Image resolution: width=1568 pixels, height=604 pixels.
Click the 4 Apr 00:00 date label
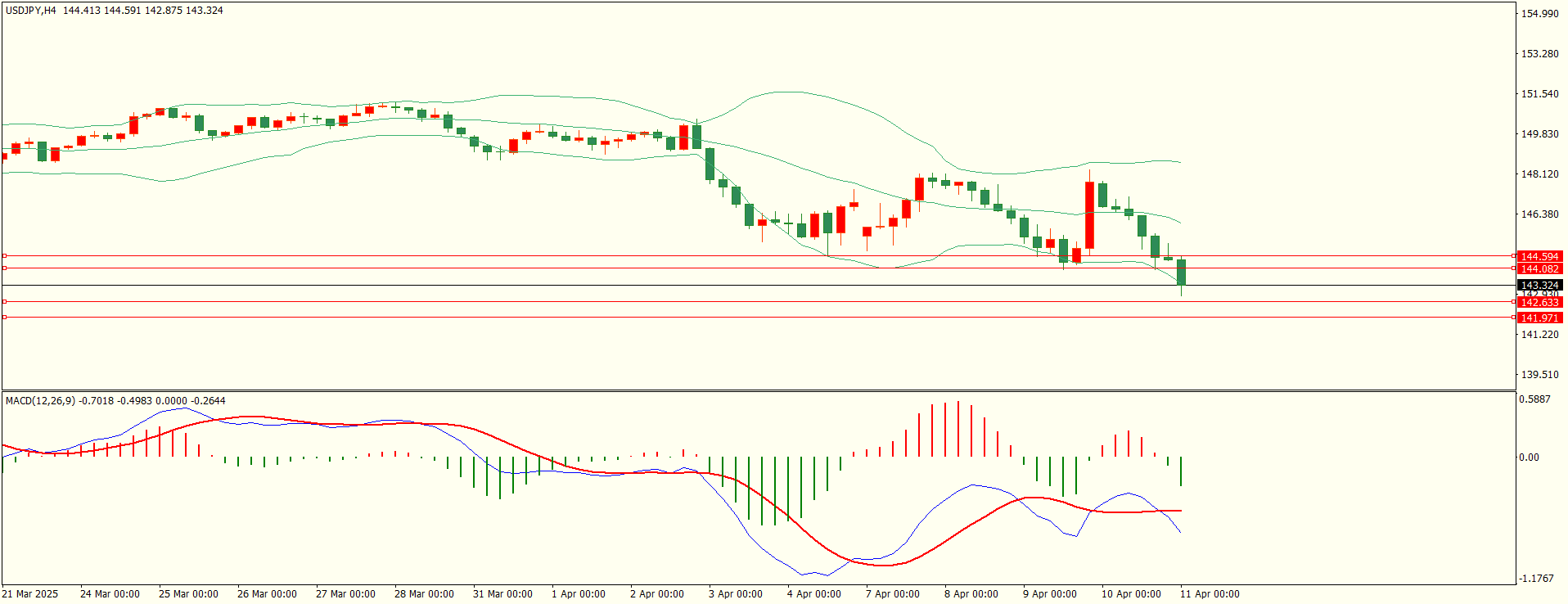tap(814, 594)
